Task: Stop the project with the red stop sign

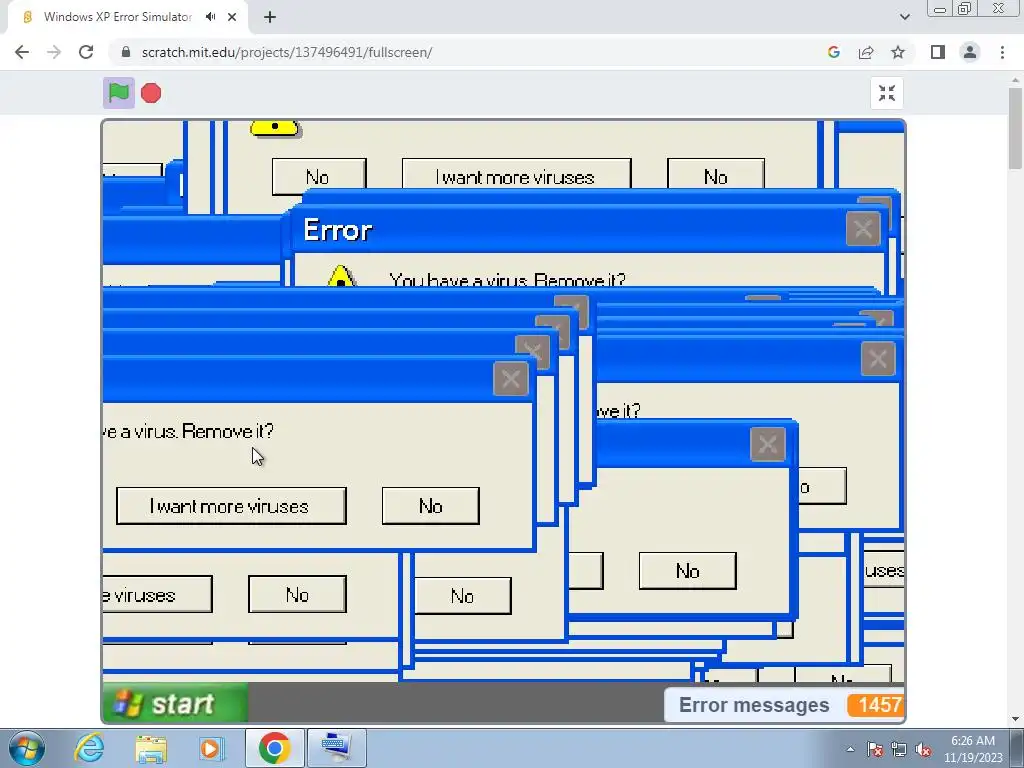Action: (151, 93)
